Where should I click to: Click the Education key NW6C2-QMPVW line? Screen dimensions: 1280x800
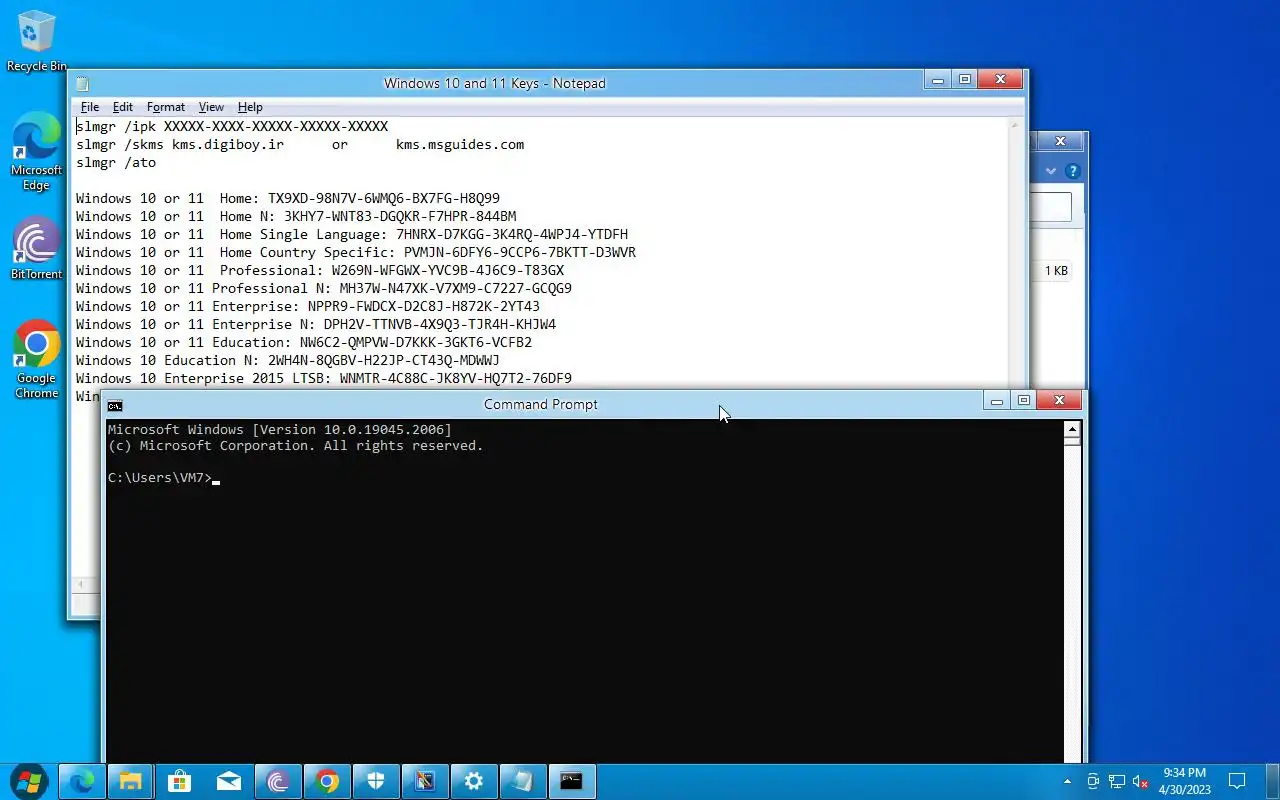click(304, 343)
